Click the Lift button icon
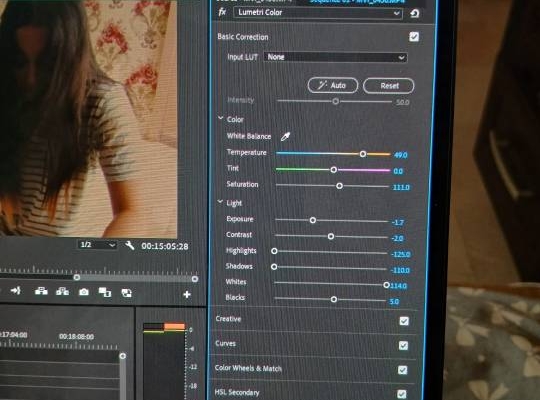Screen dimensions: 540x400 [x=41, y=291]
